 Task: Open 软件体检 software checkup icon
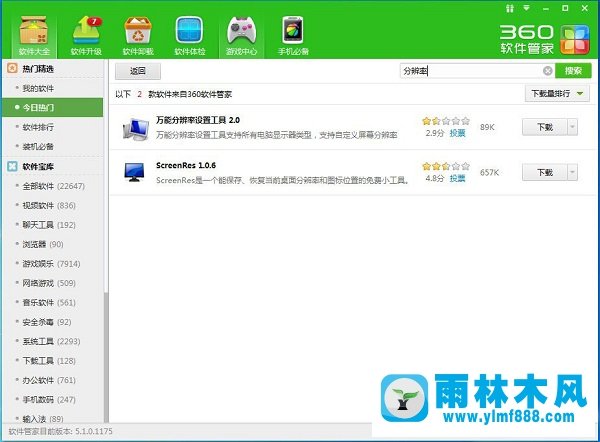(189, 36)
